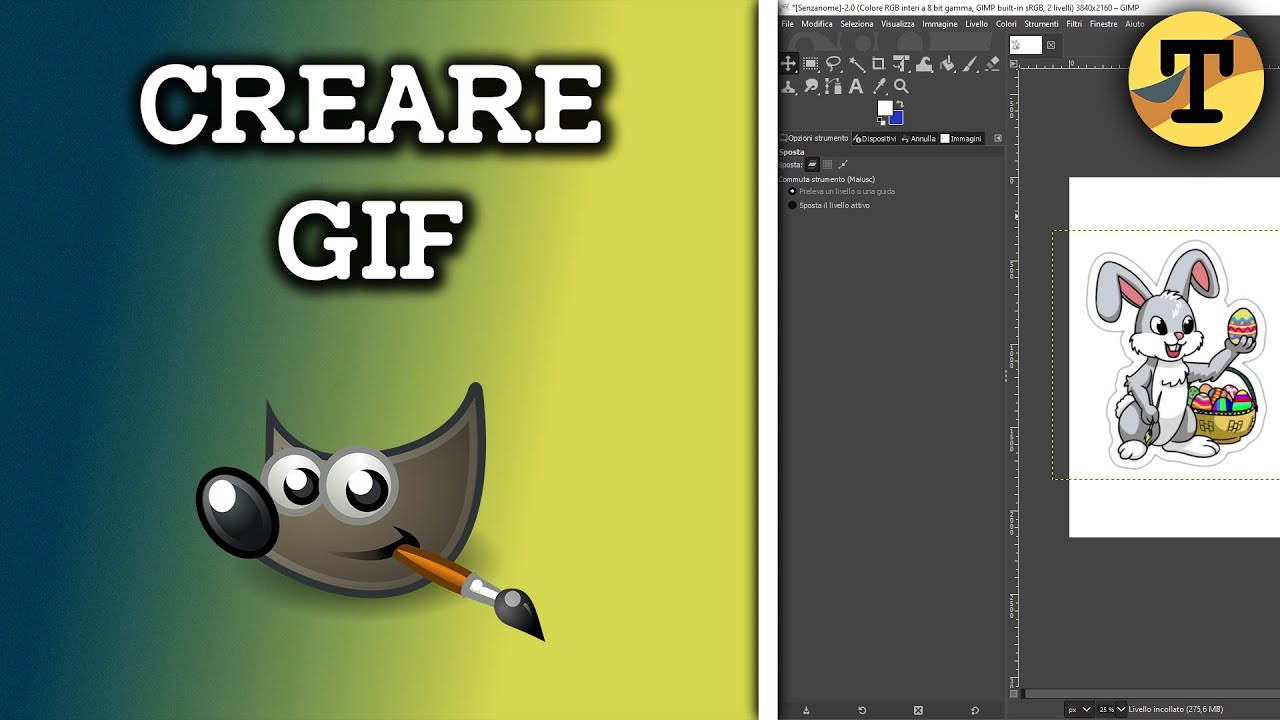1280x720 pixels.
Task: Switch to Immagini tab
Action: pyautogui.click(x=961, y=138)
